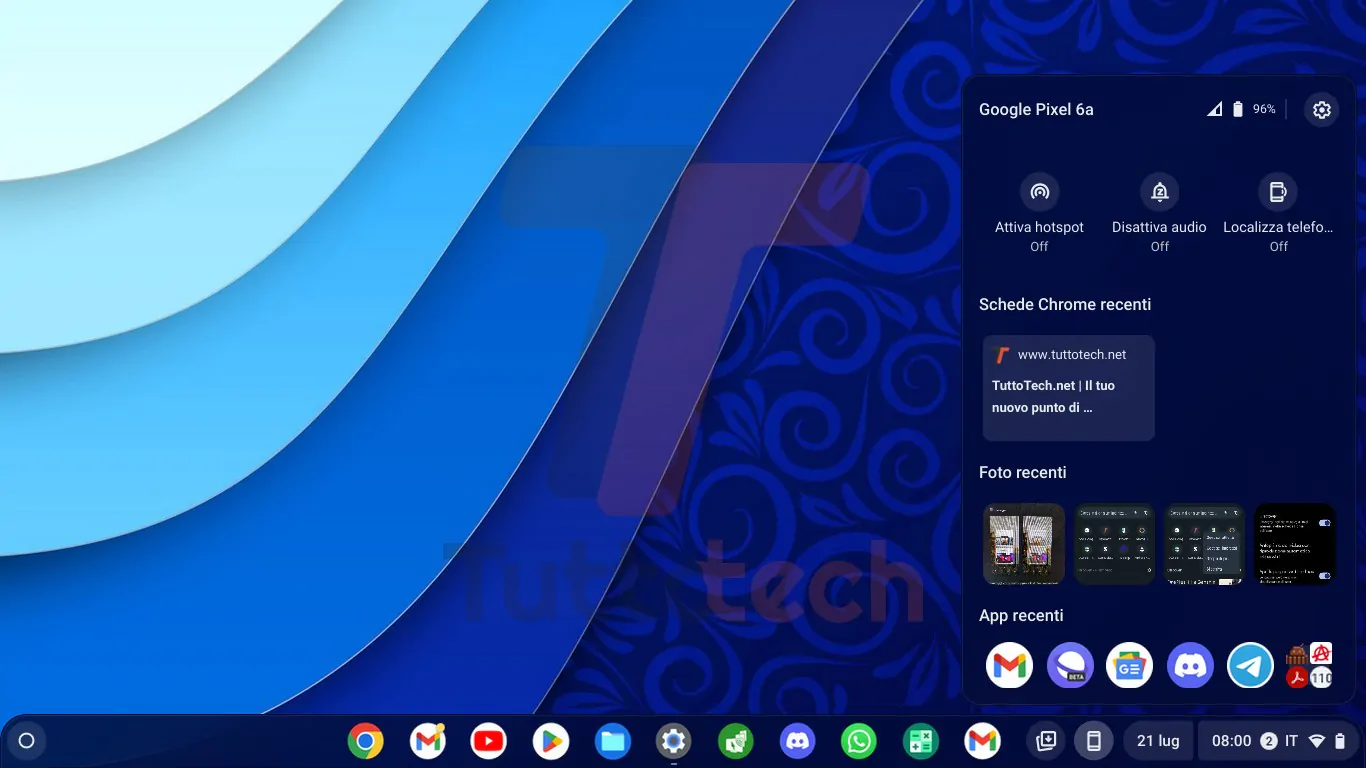Open YouTube from the shelf
The image size is (1366, 768).
(x=489, y=741)
